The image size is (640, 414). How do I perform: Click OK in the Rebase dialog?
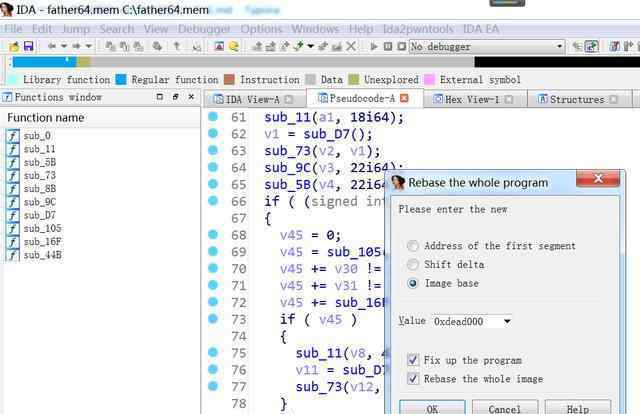[x=431, y=408]
